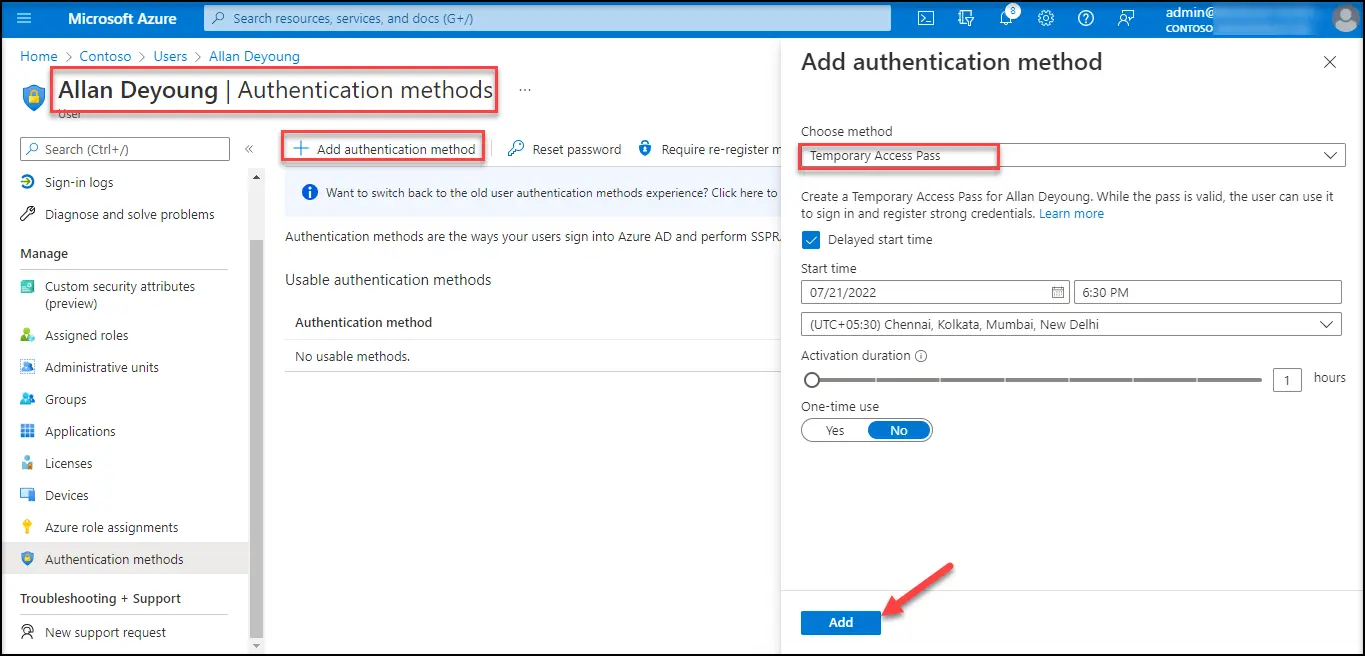Click the Help question mark icon
This screenshot has height=656, width=1365.
tap(1086, 19)
